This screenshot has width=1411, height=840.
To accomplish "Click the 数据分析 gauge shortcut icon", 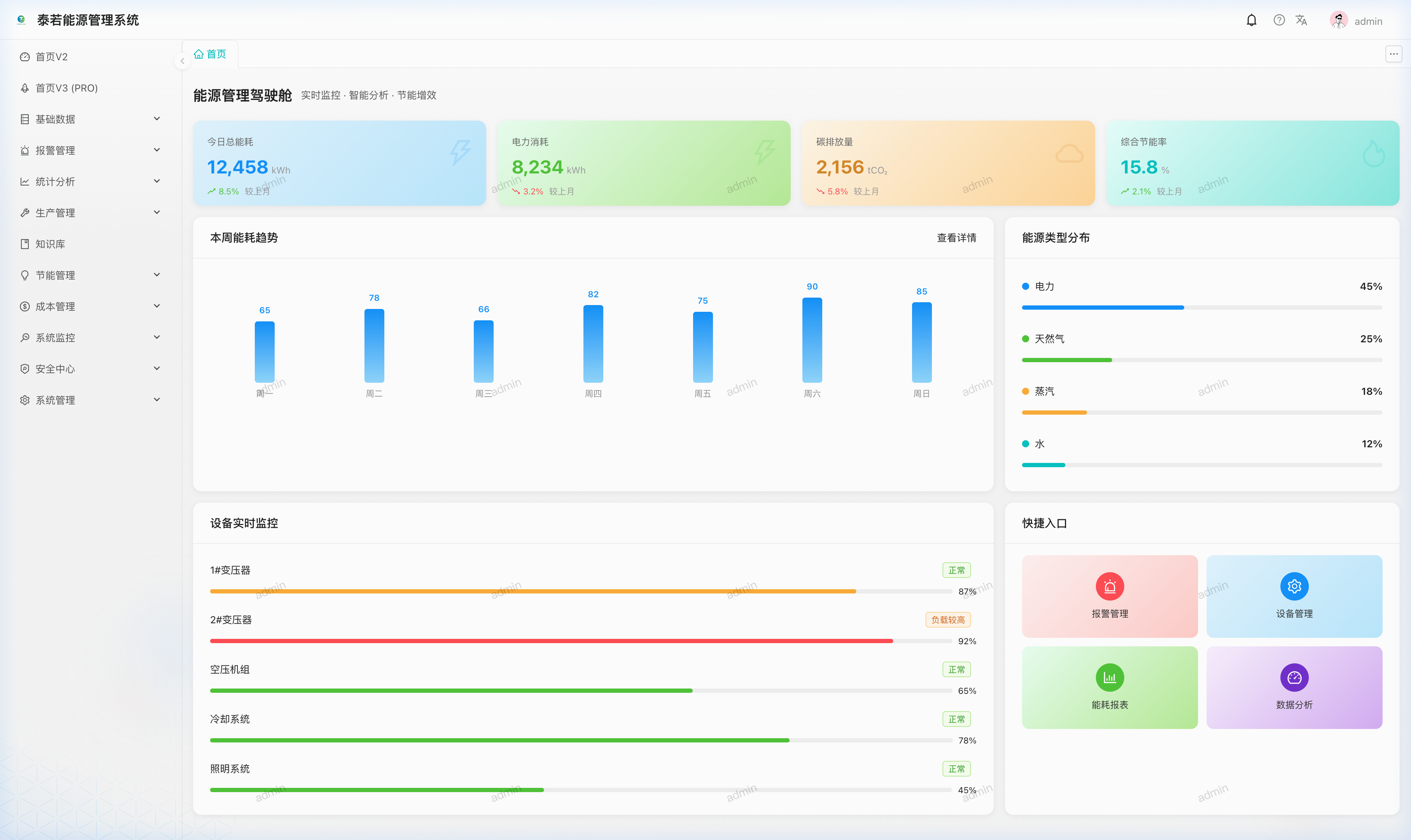I will 1294,677.
